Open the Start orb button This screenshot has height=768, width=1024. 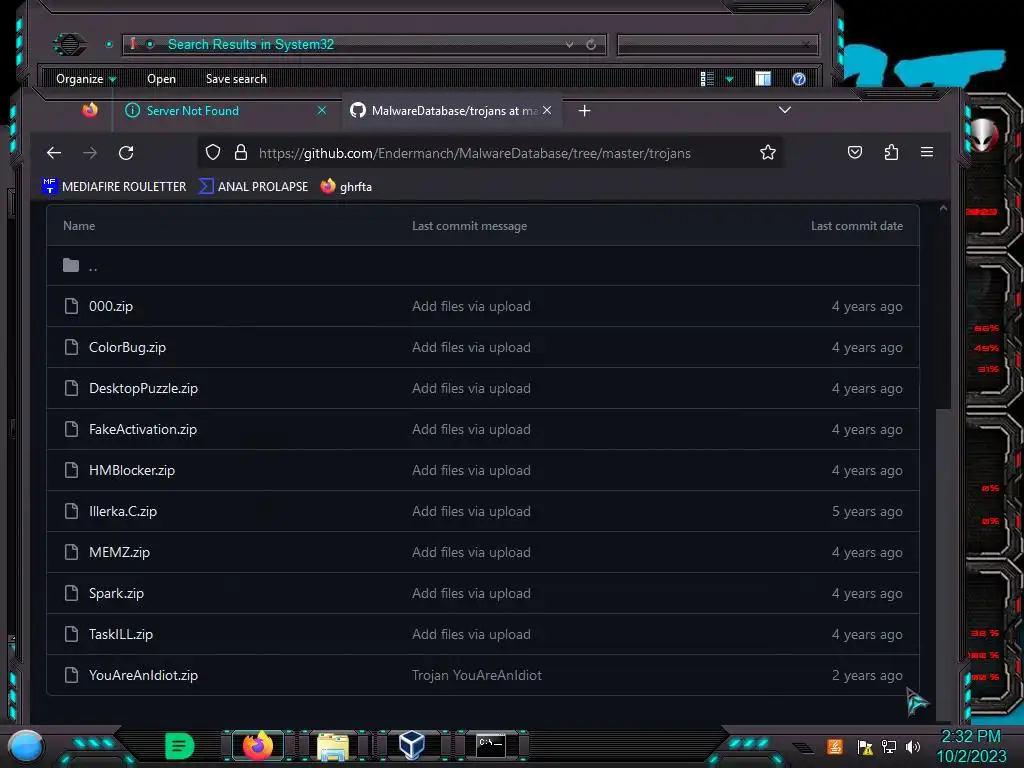click(26, 745)
